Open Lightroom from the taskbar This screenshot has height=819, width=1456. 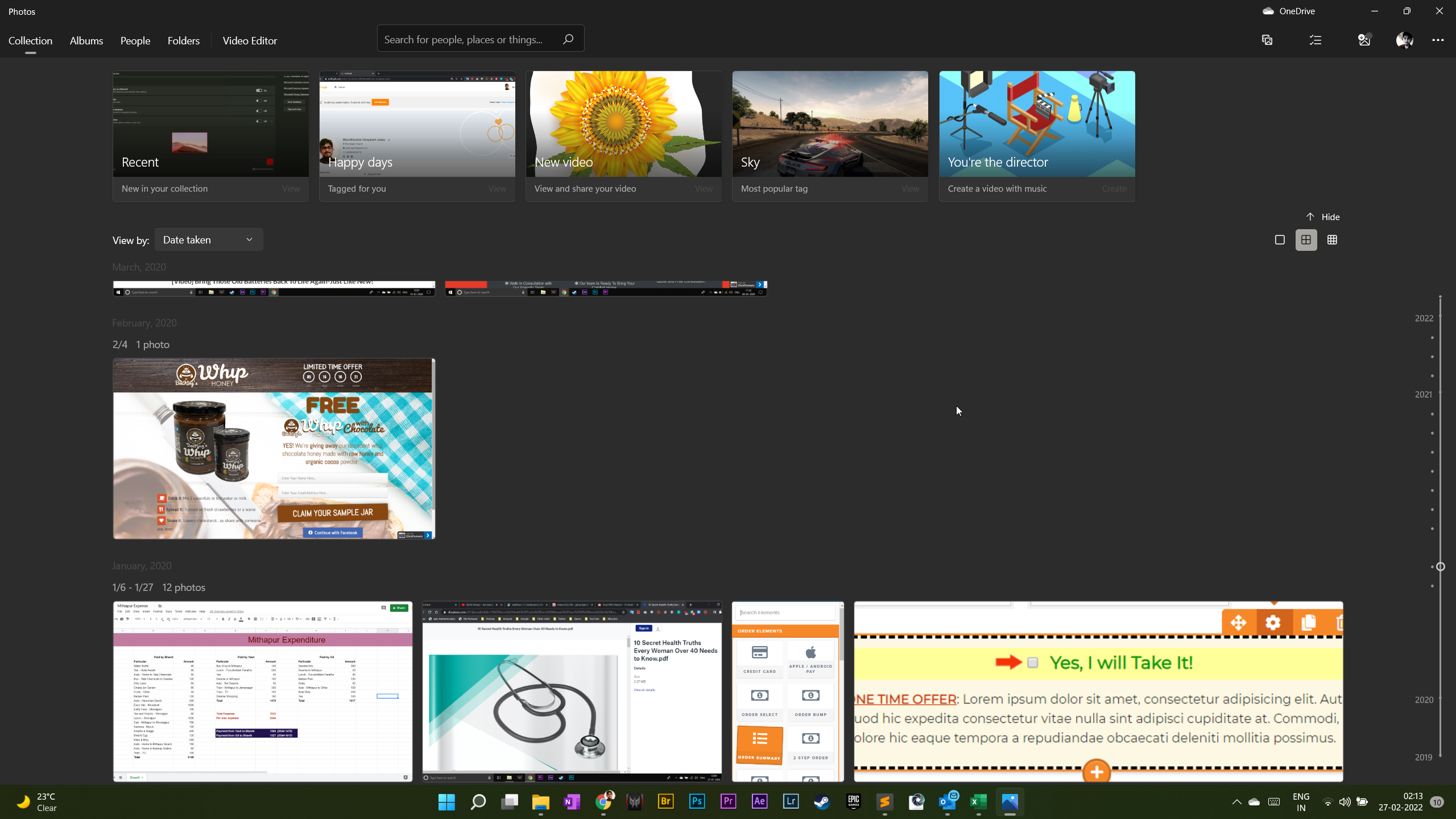tap(791, 802)
